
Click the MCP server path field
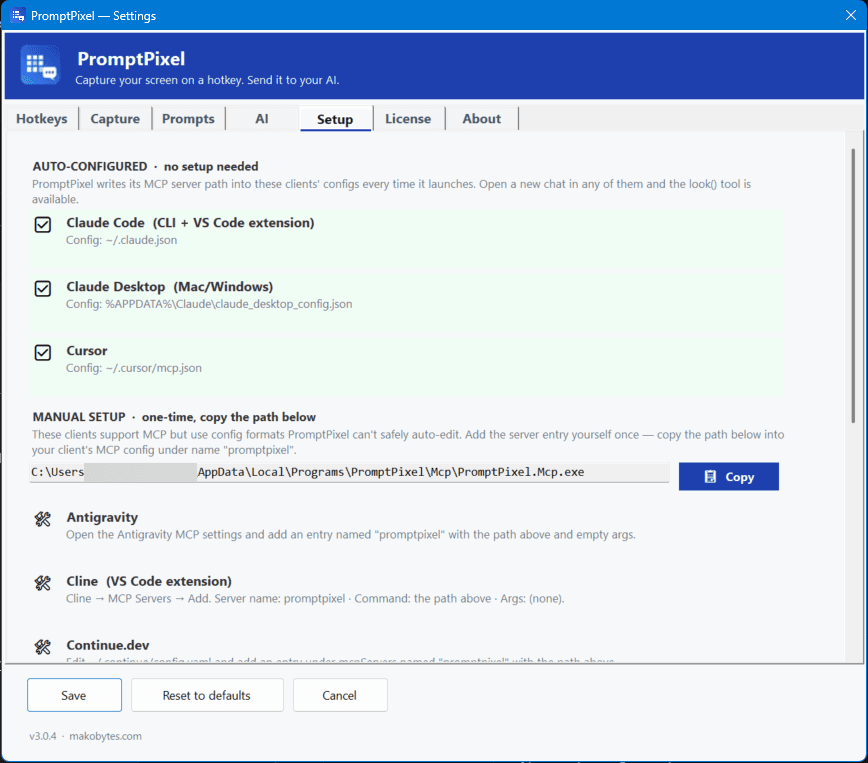(x=349, y=472)
